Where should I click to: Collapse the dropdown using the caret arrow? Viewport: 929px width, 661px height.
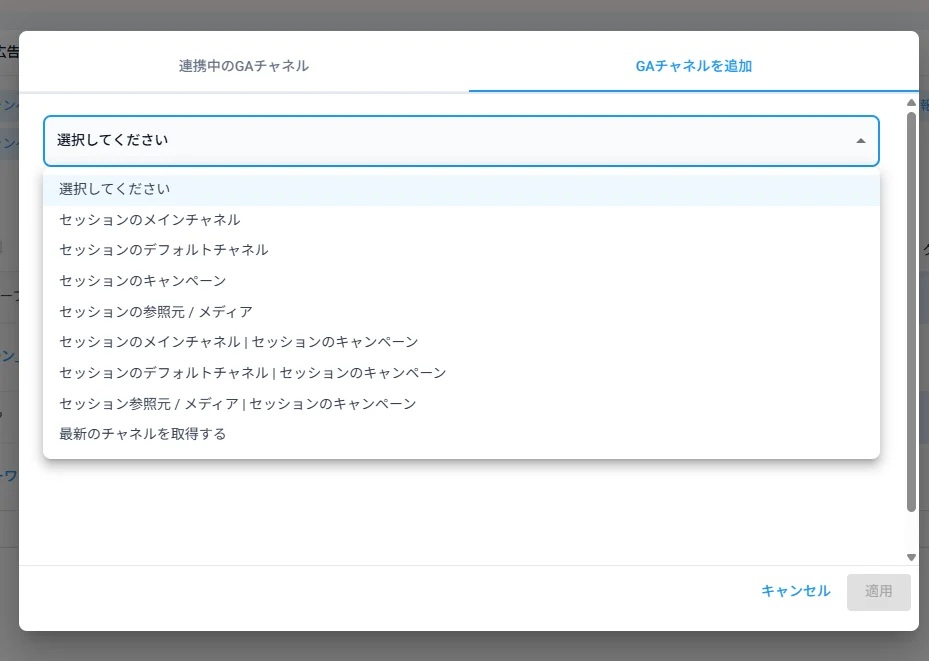pyautogui.click(x=860, y=141)
